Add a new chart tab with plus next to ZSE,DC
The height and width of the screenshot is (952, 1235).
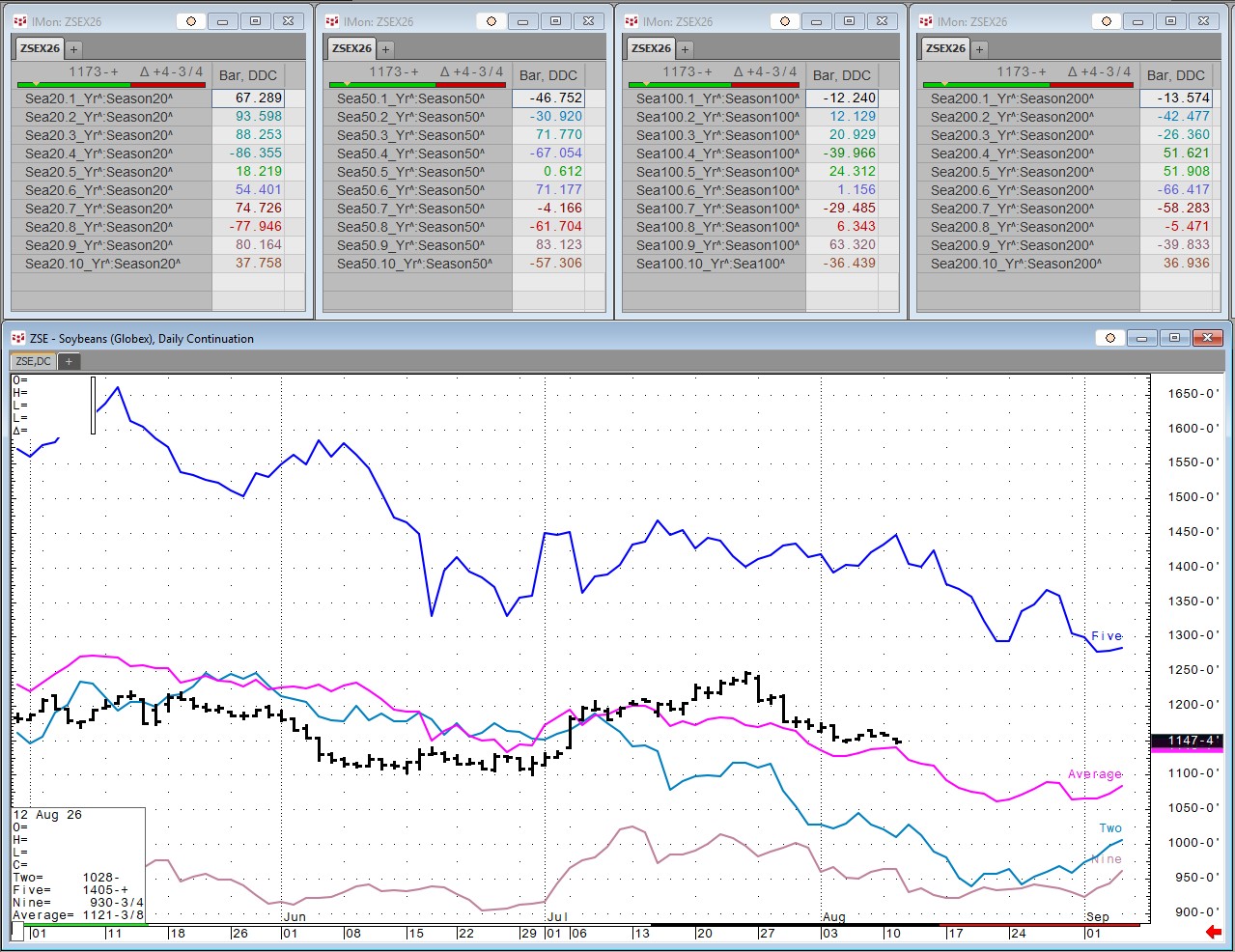[x=69, y=361]
